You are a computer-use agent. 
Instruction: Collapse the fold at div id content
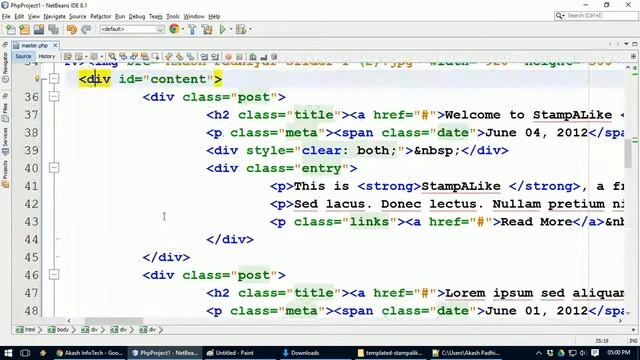point(54,79)
